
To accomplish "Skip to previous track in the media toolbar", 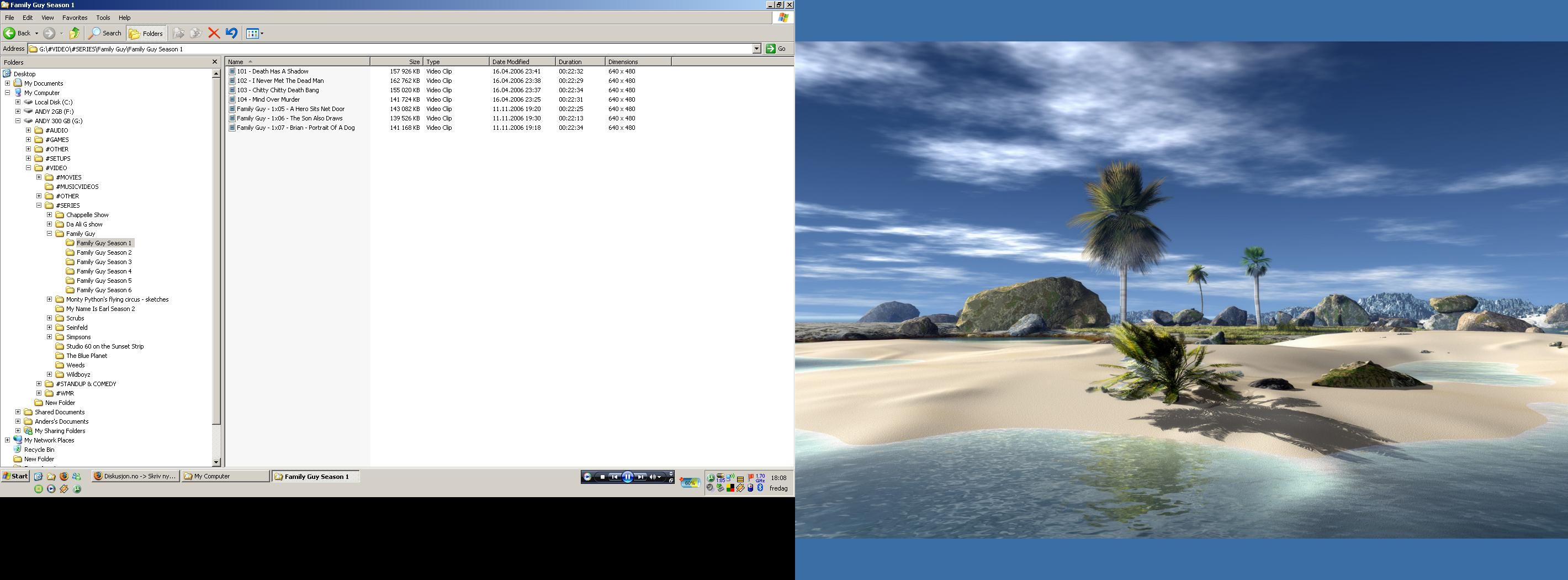I will click(x=615, y=477).
